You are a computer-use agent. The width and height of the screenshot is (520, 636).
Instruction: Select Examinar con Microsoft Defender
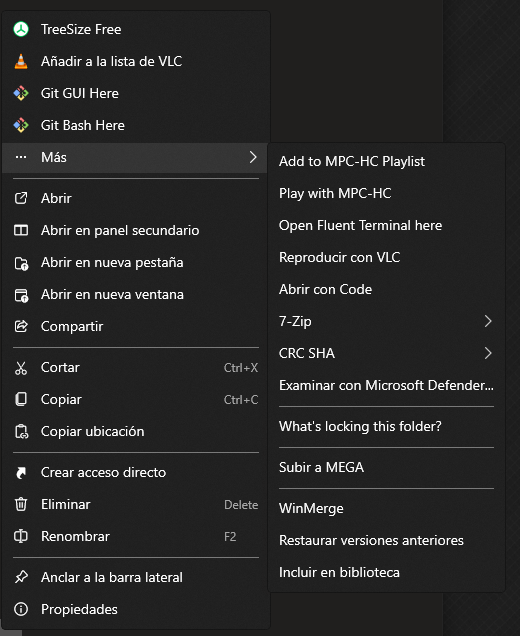(x=386, y=385)
